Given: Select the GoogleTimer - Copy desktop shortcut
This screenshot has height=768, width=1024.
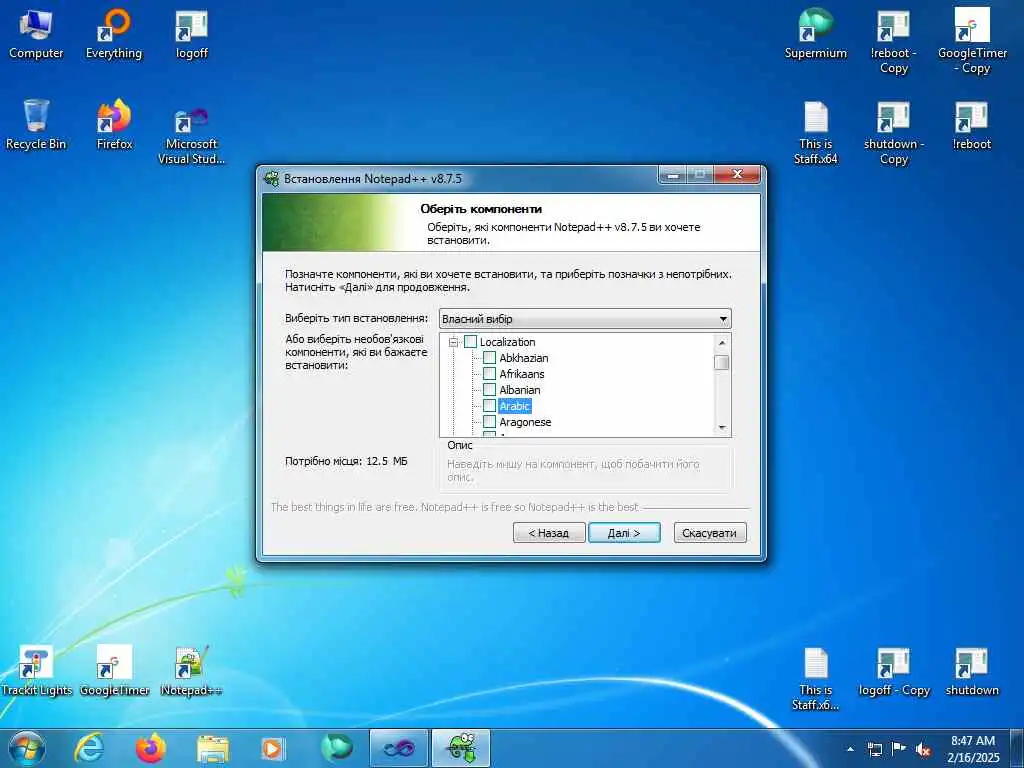Looking at the screenshot, I should [972, 42].
